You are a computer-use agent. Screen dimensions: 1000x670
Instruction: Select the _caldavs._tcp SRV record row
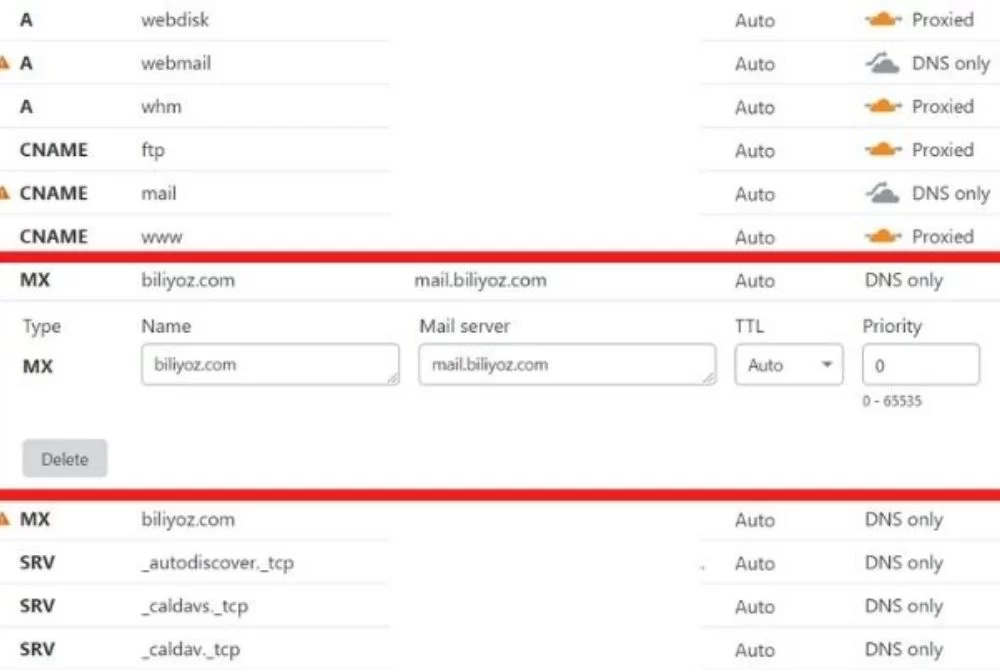(x=500, y=606)
